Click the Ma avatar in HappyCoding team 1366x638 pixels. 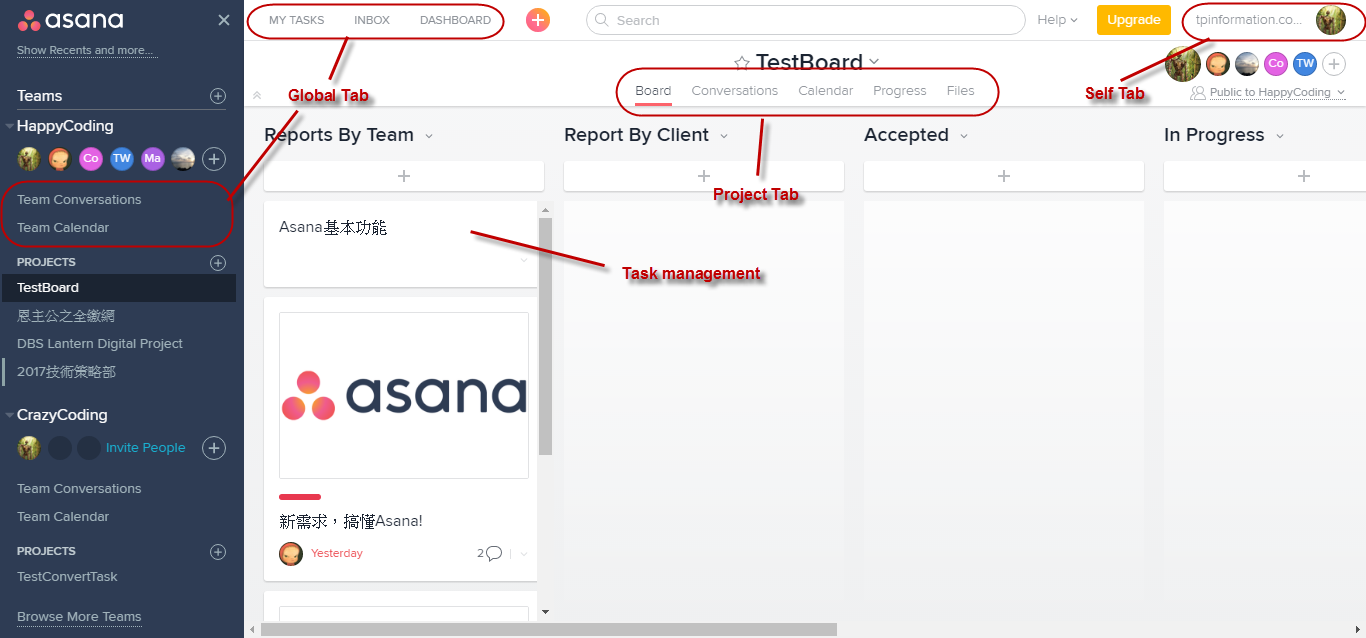pyautogui.click(x=152, y=158)
